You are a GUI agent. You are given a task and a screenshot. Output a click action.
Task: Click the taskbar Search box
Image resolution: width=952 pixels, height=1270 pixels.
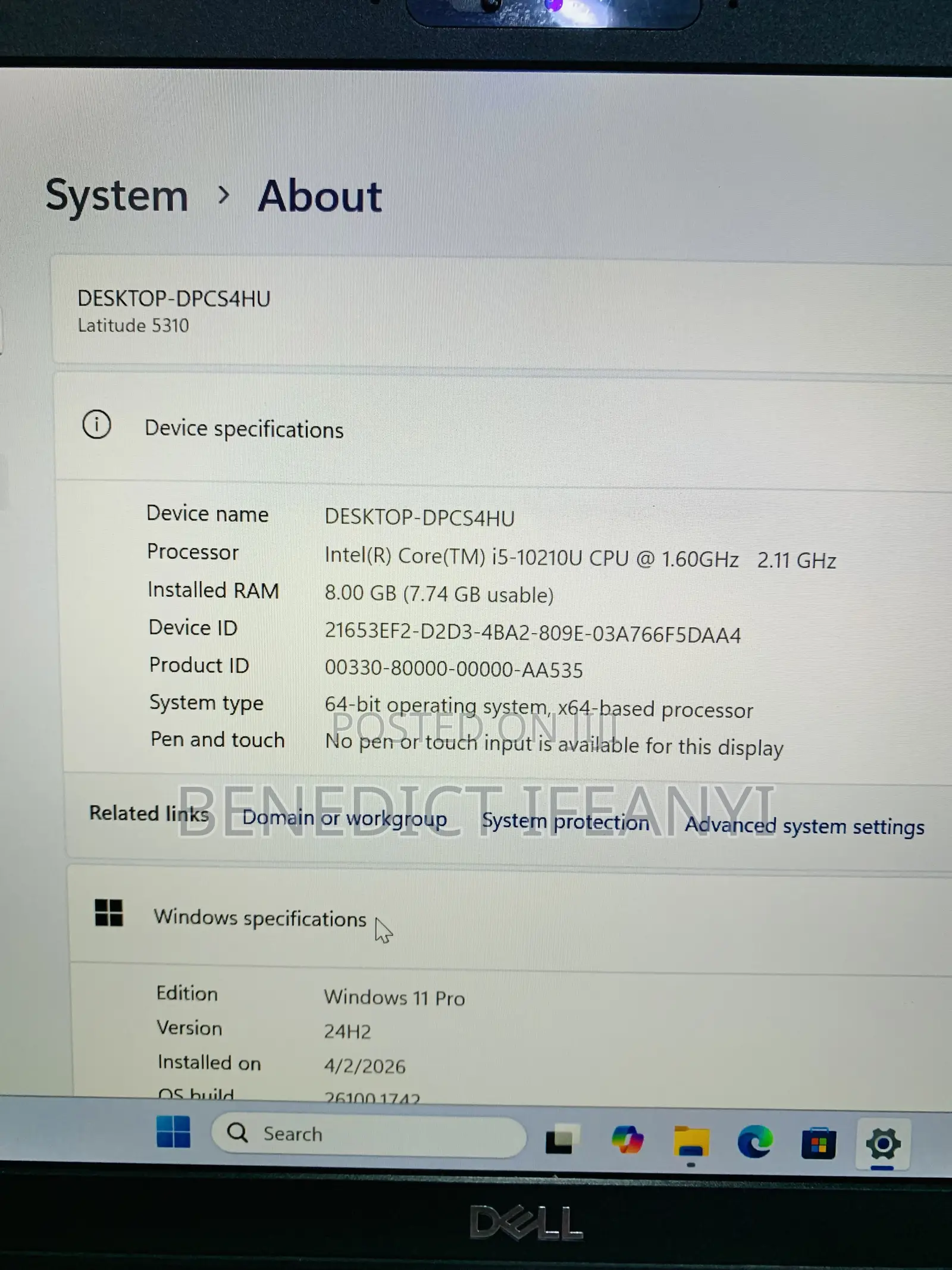point(368,1136)
